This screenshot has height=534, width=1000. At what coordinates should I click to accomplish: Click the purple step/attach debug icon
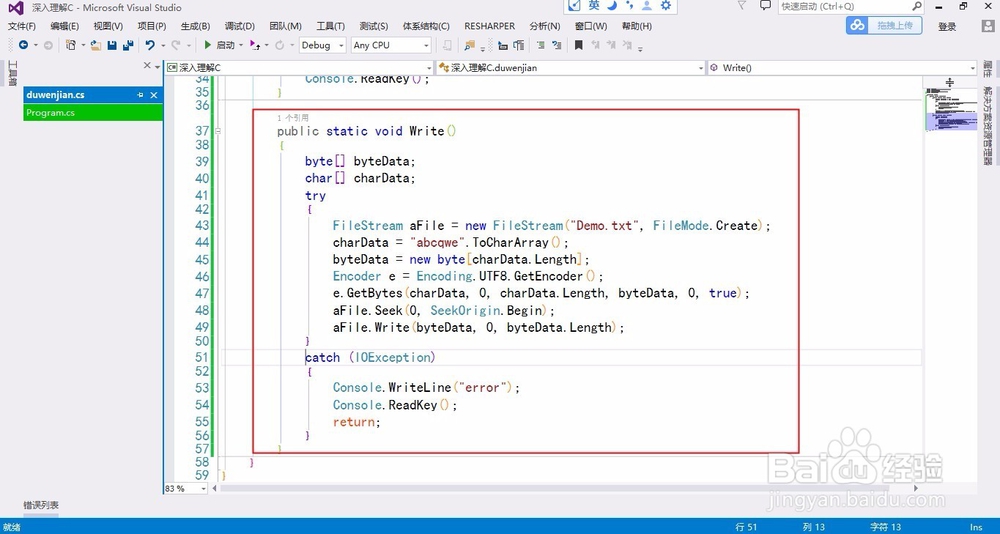coord(254,45)
